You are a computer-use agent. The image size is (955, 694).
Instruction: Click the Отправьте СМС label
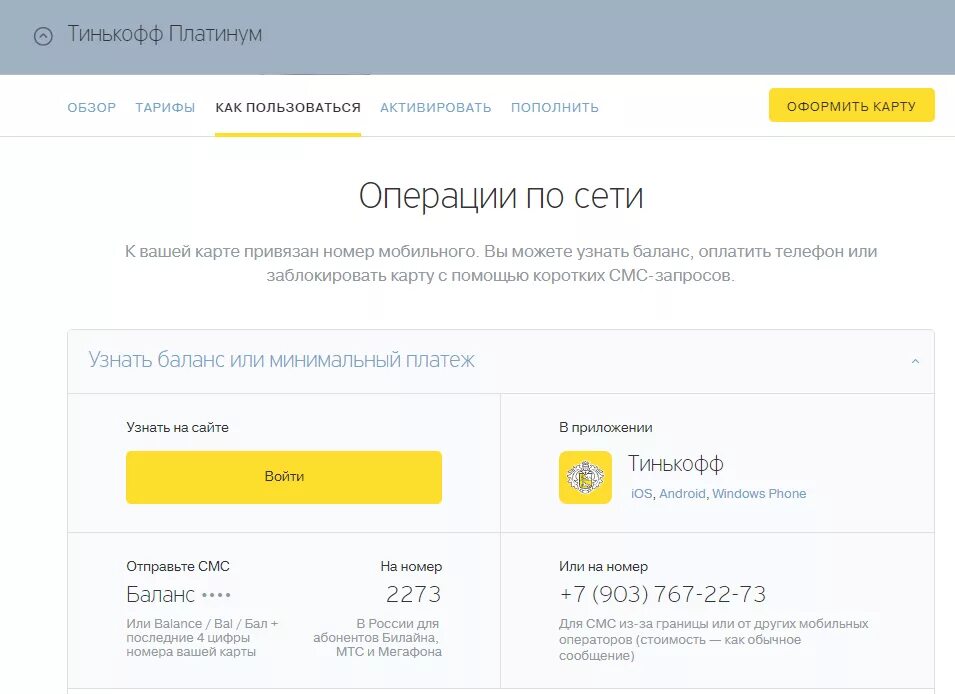click(178, 567)
